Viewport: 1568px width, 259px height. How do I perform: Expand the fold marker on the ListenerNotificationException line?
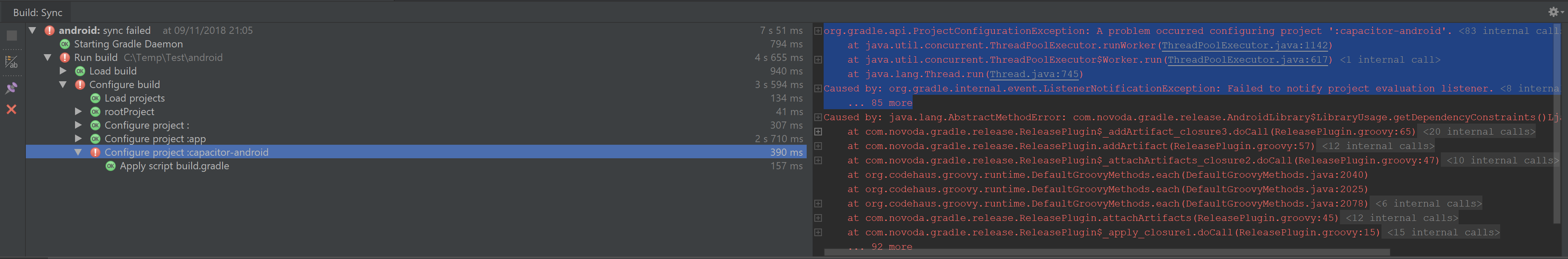tap(818, 89)
